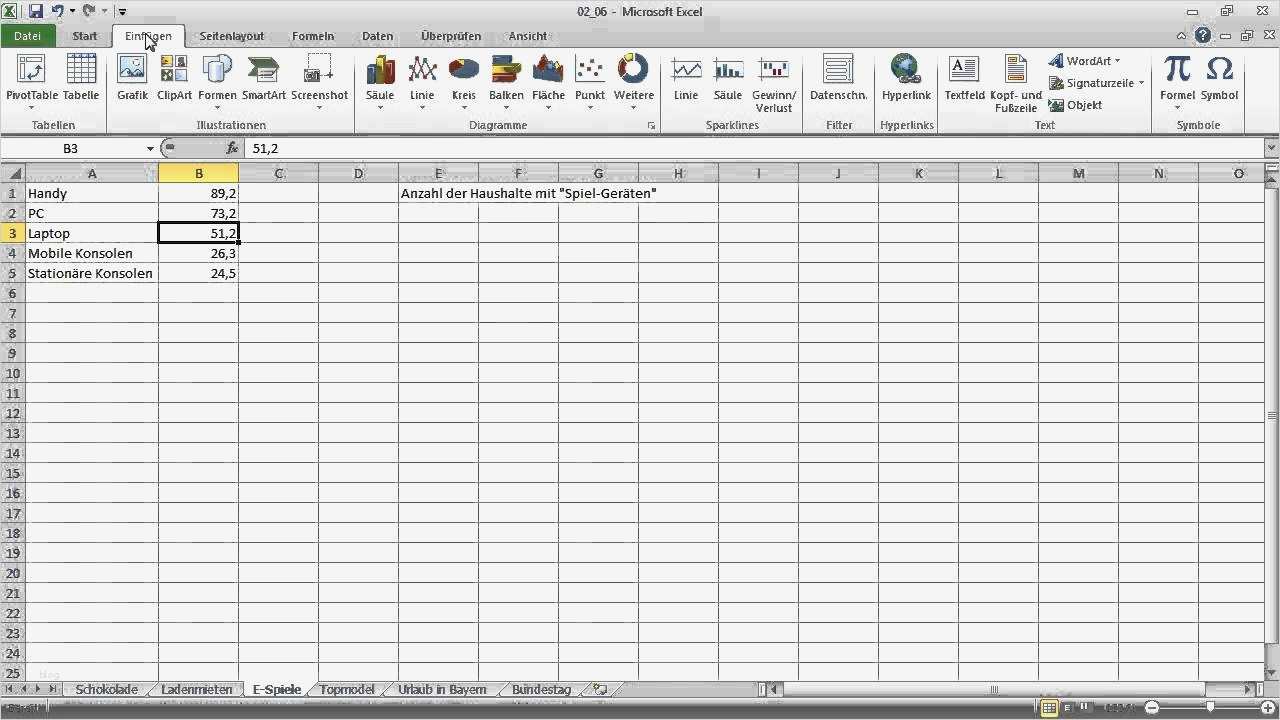This screenshot has width=1280, height=720.
Task: Insert a Textfeld text box
Action: (964, 80)
